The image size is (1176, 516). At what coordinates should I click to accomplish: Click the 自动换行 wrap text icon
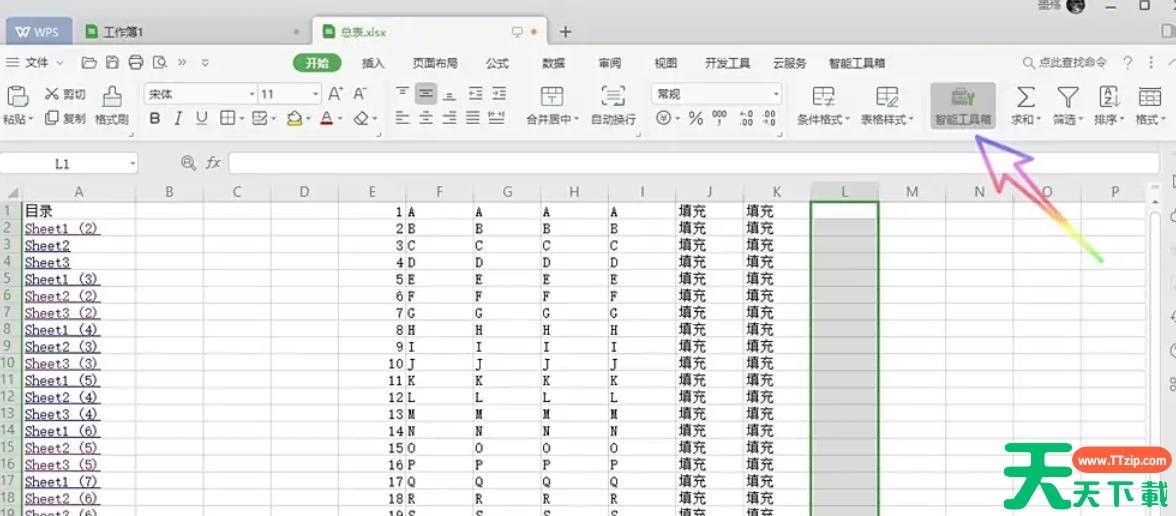tap(613, 97)
